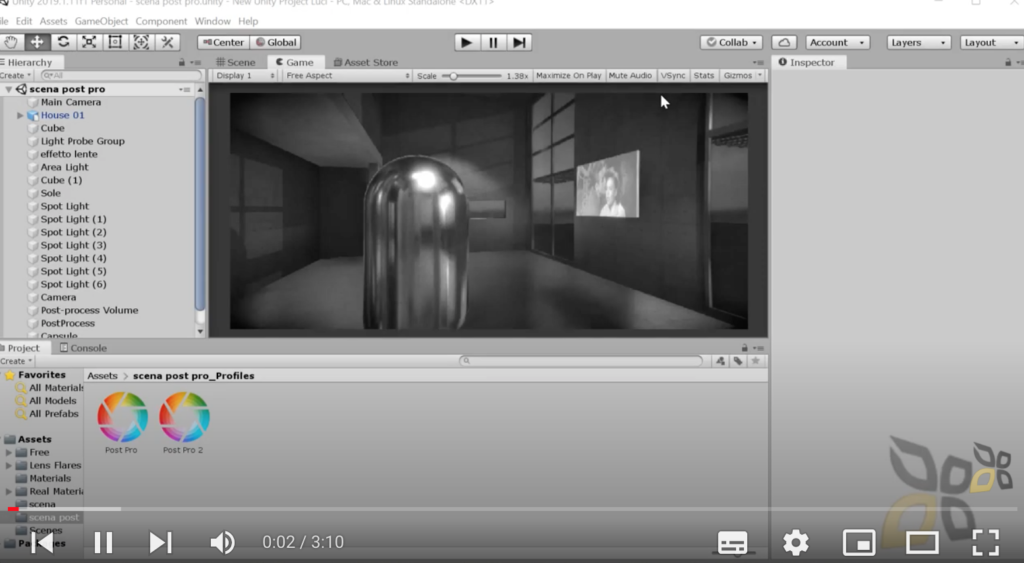Image resolution: width=1024 pixels, height=563 pixels.
Task: Select the Scale tool
Action: click(89, 42)
